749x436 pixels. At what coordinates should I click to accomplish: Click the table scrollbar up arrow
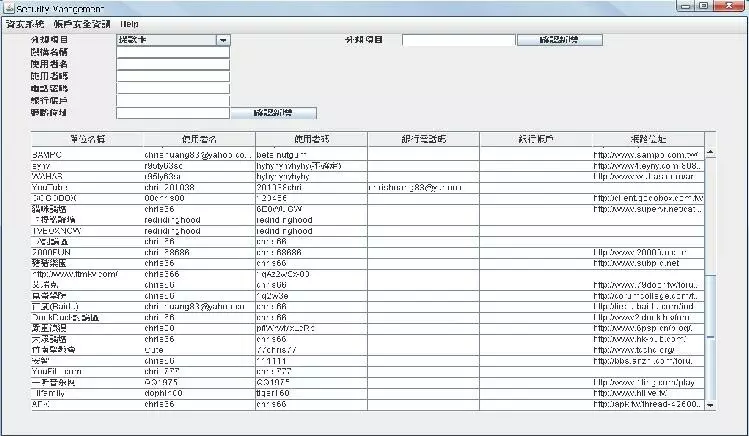[710, 152]
